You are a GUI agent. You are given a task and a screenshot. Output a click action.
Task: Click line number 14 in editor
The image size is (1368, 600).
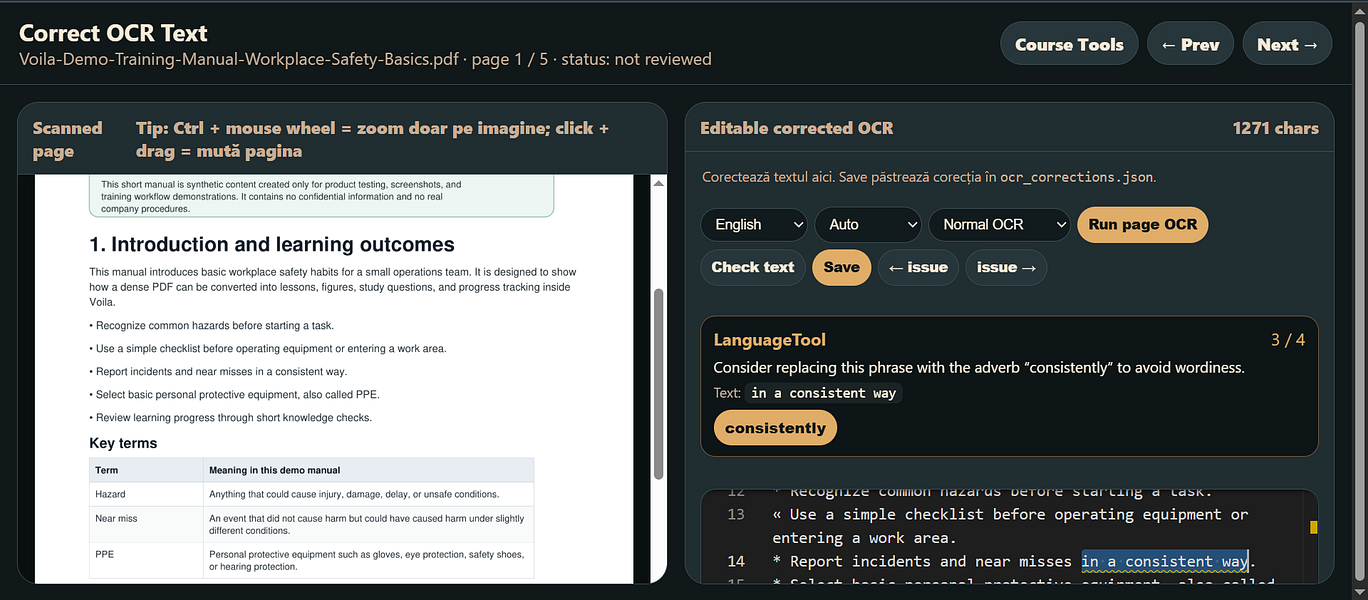pyautogui.click(x=736, y=561)
